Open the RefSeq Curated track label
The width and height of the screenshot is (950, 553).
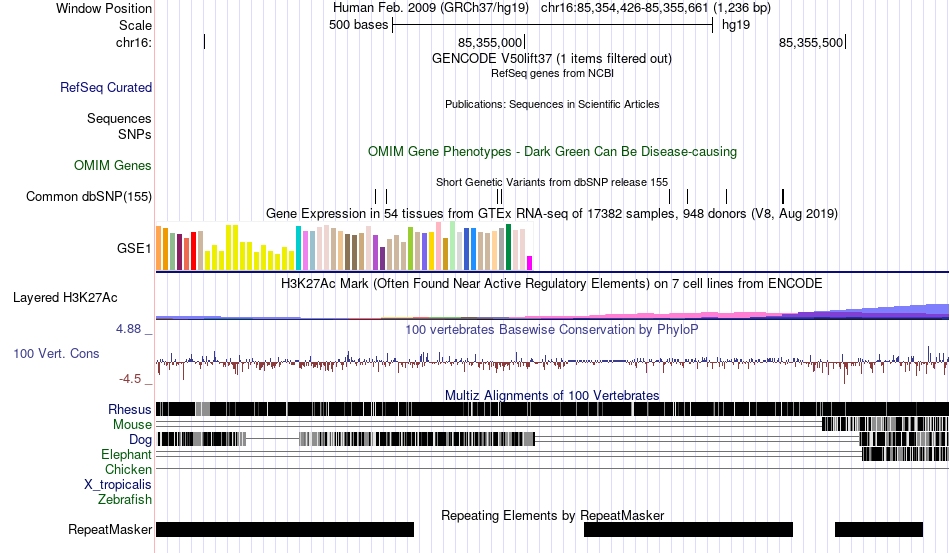click(105, 87)
